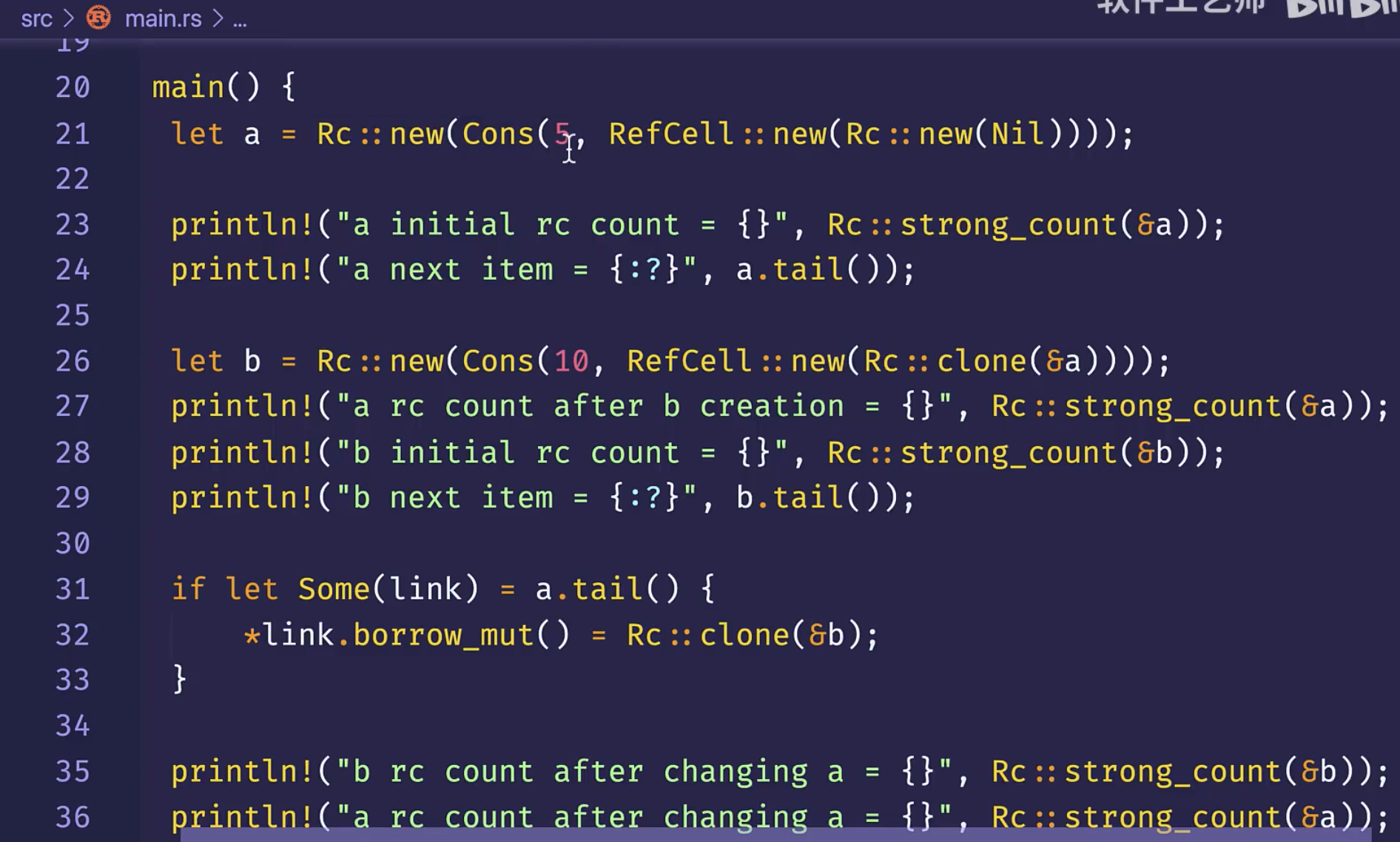Expand the breadcrumb ellipsis symbol list
This screenshot has height=842, width=1400.
240,20
